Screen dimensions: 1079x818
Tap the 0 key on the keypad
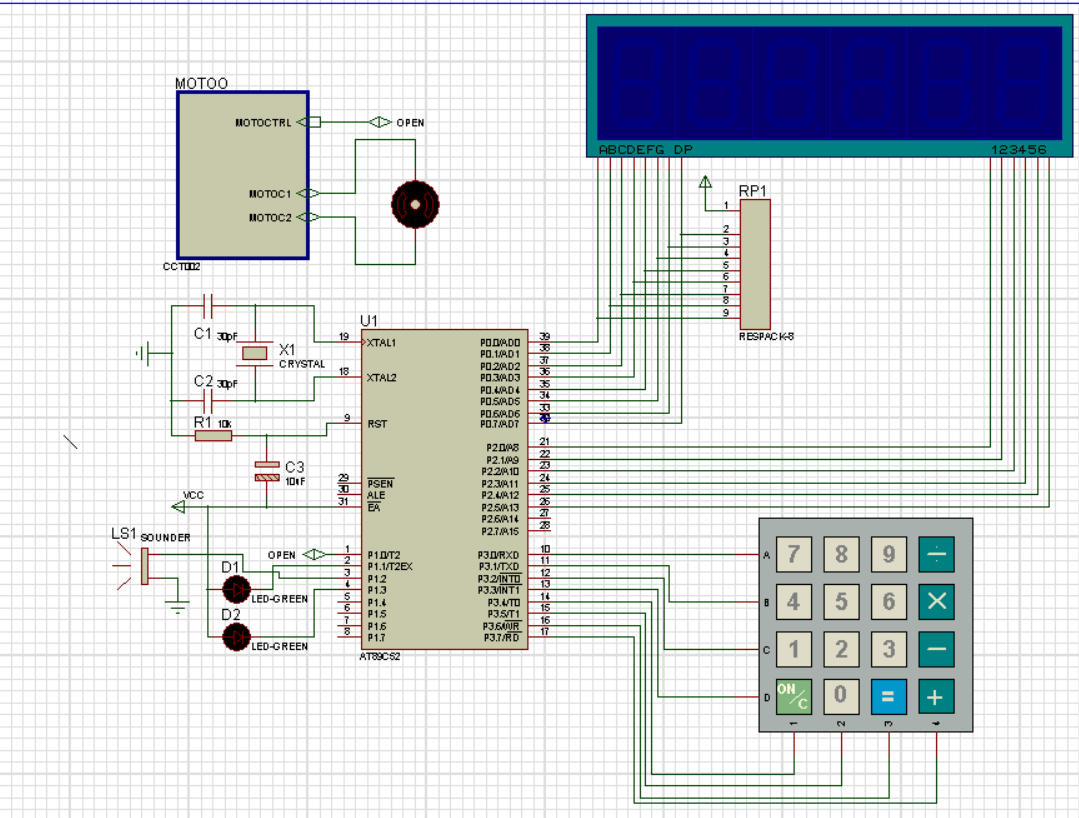click(841, 696)
